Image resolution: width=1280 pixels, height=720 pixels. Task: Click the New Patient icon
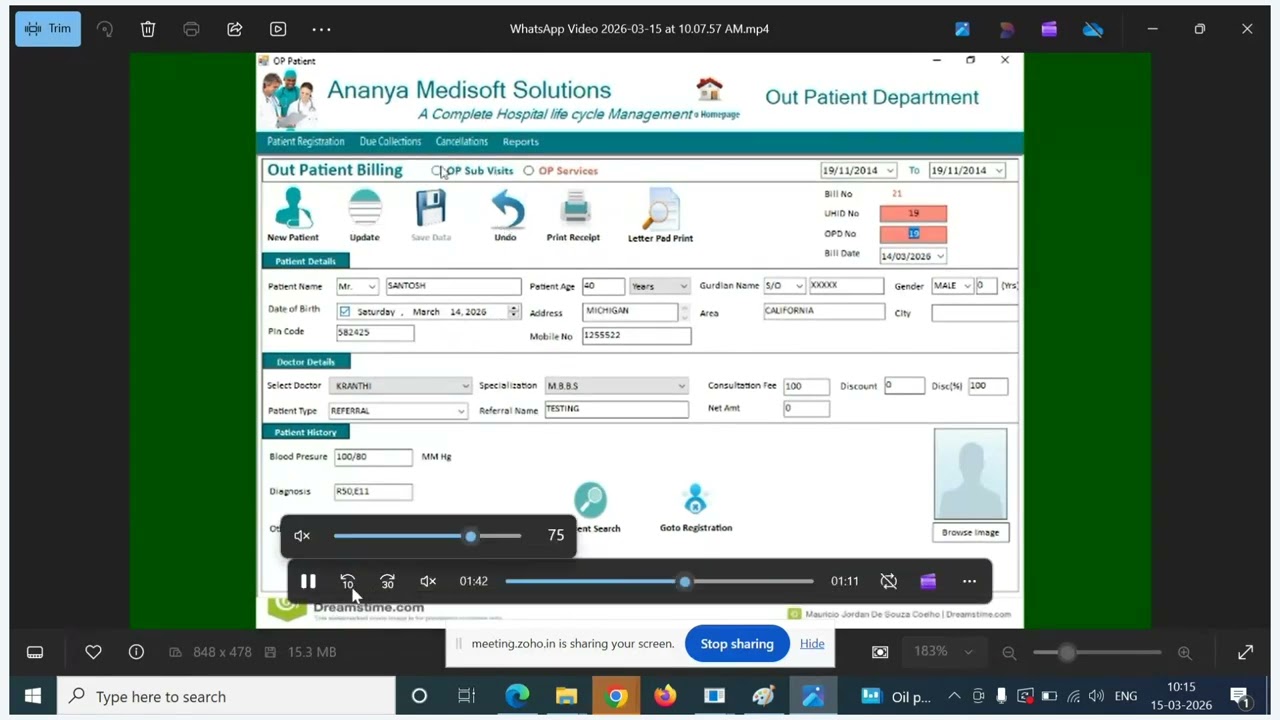(293, 209)
